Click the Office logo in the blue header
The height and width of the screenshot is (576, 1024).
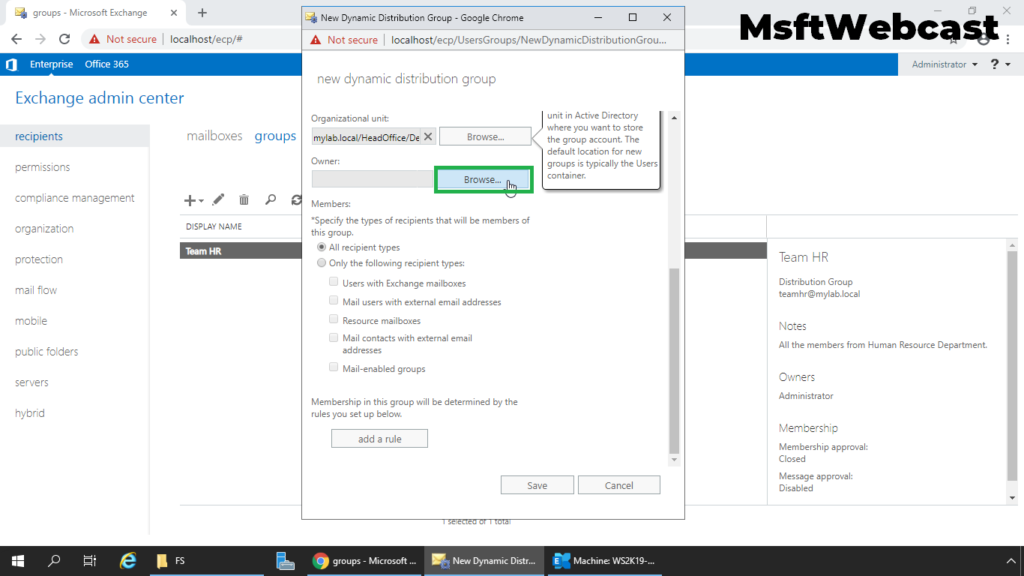tap(11, 64)
